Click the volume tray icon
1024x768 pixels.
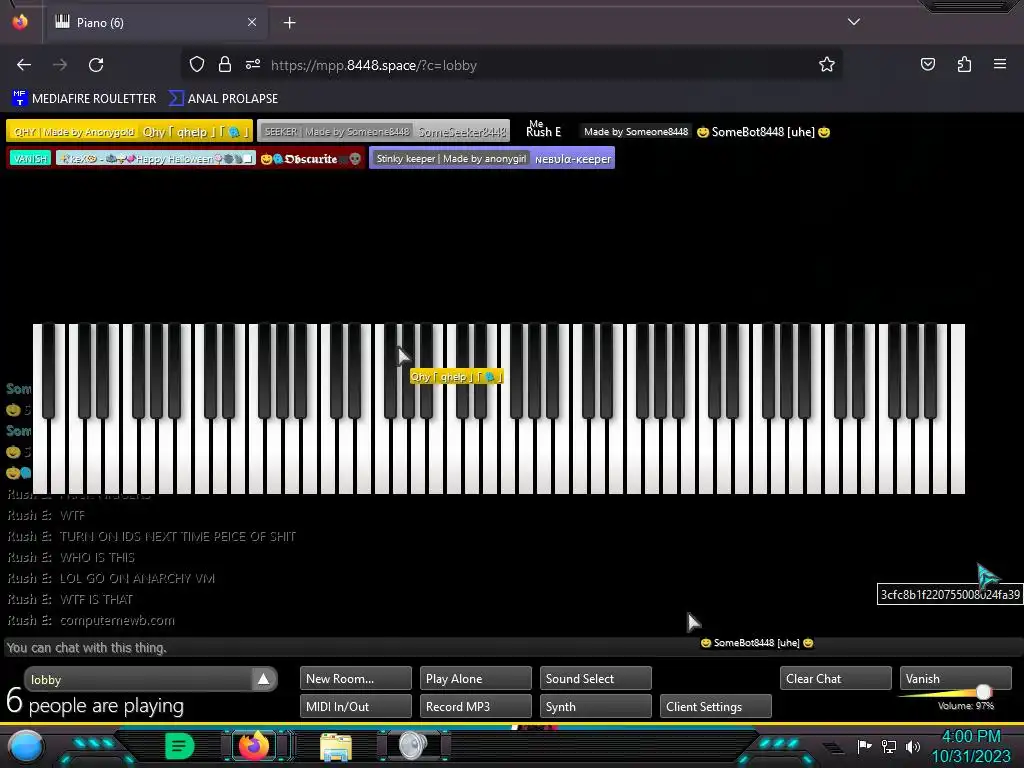pos(913,746)
